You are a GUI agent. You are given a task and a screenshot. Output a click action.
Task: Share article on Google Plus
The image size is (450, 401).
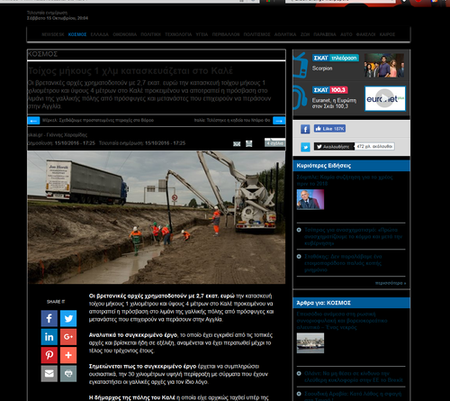[x=68, y=337]
